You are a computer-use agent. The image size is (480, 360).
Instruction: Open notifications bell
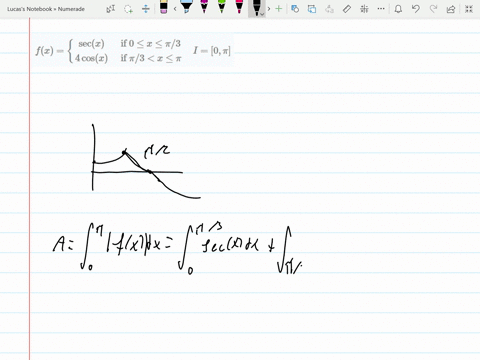[398, 9]
